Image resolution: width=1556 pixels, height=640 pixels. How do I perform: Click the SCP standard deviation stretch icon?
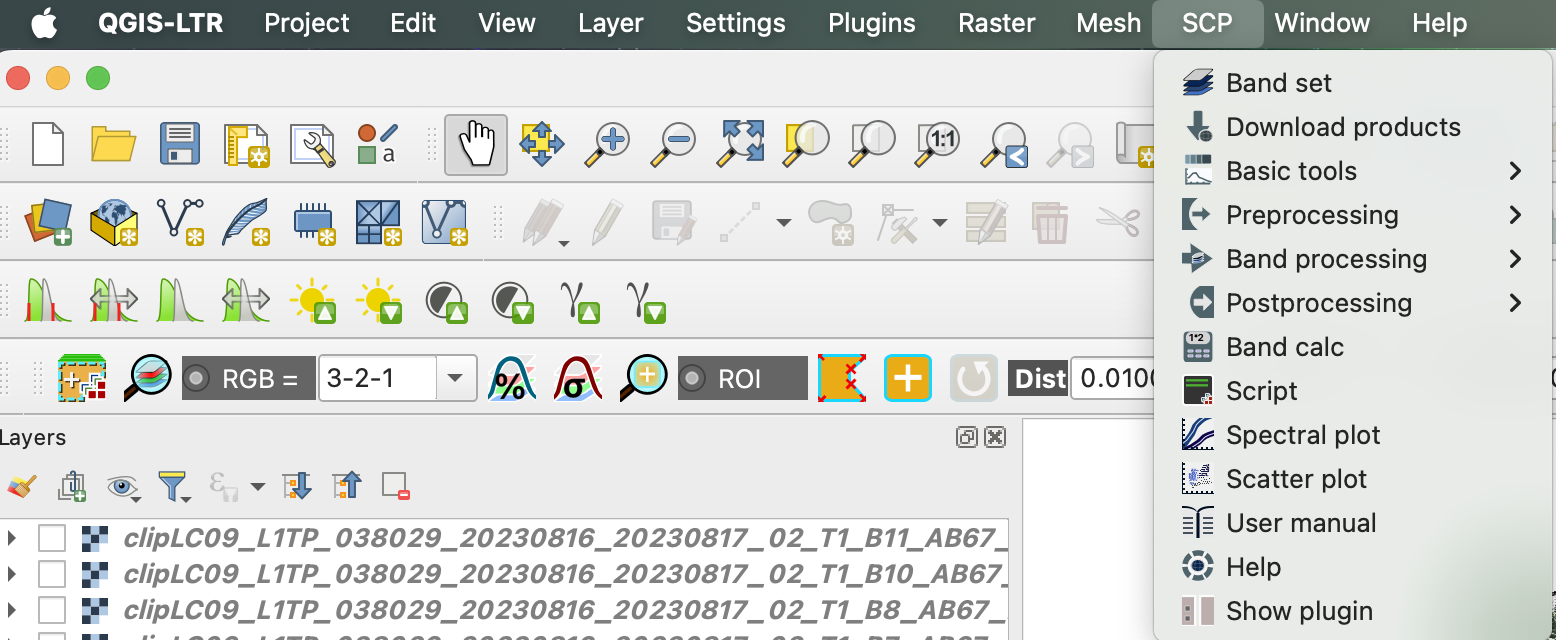pyautogui.click(x=579, y=379)
